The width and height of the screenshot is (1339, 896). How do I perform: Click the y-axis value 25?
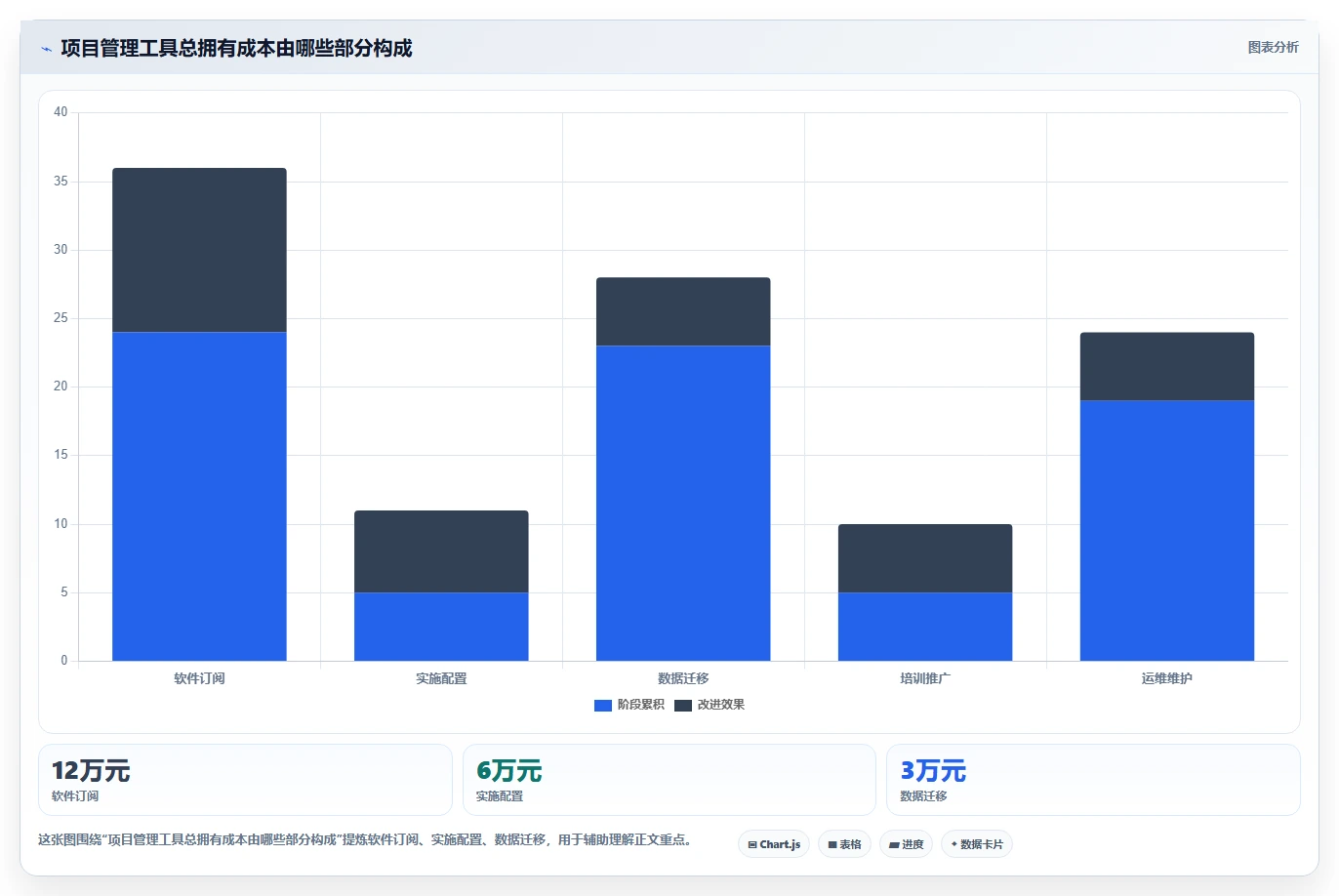61,318
